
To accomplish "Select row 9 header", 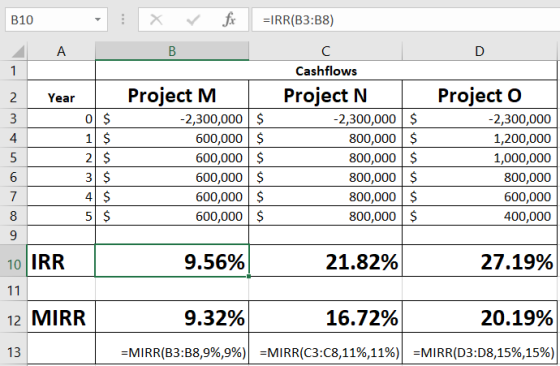I will 14,235.
